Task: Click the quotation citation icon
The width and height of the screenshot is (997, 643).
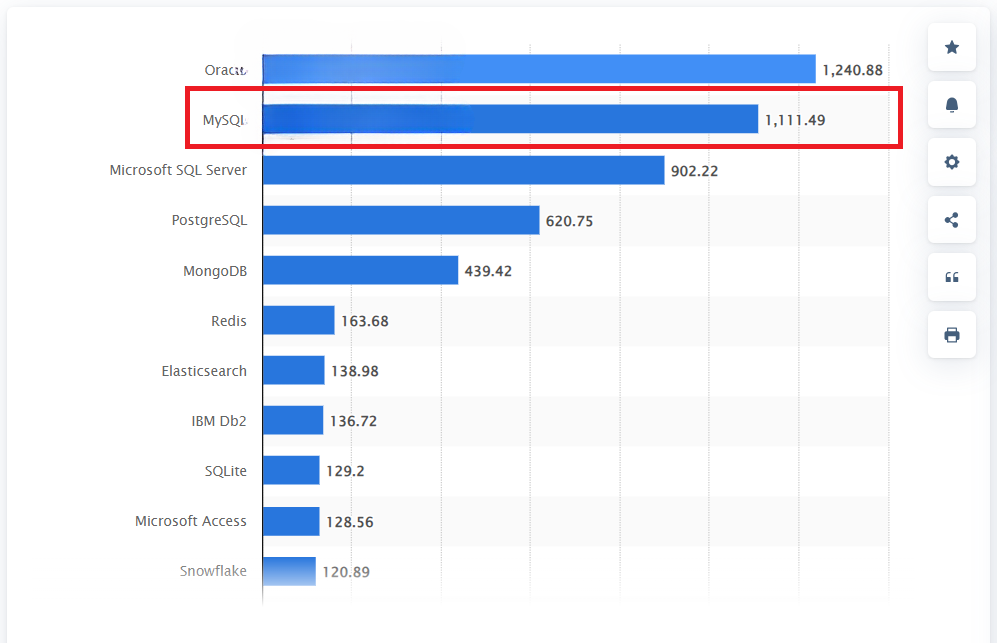Action: click(951, 277)
